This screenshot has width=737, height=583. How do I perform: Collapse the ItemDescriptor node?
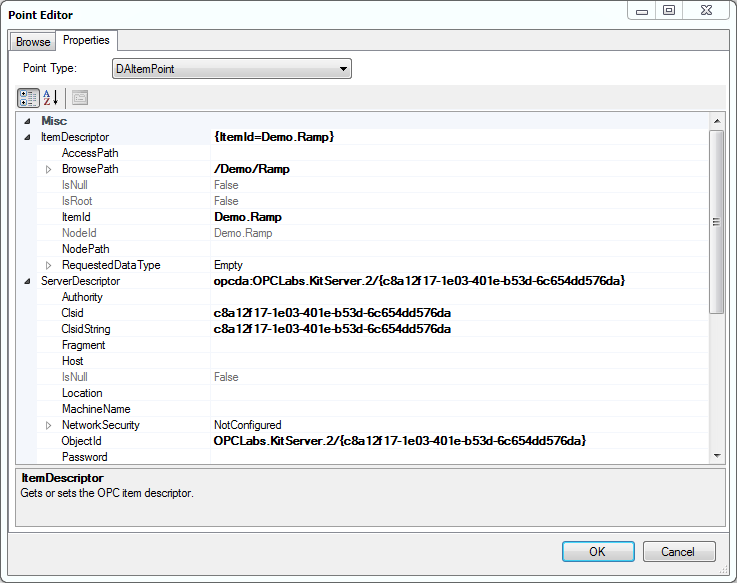[27, 137]
